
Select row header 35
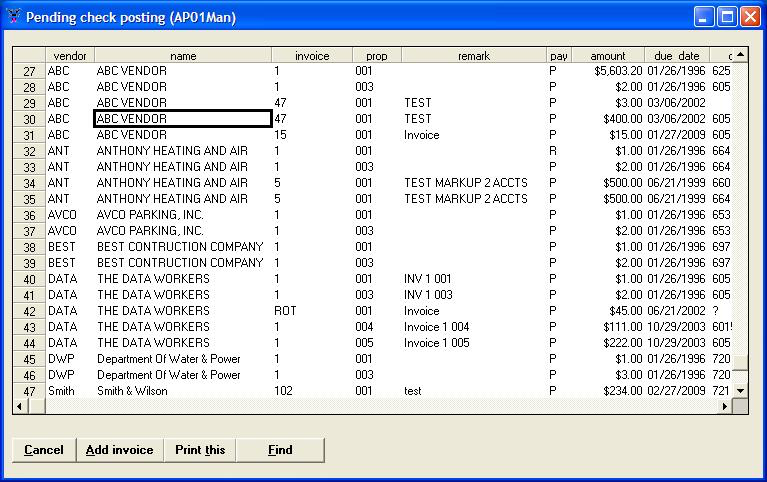(x=29, y=199)
